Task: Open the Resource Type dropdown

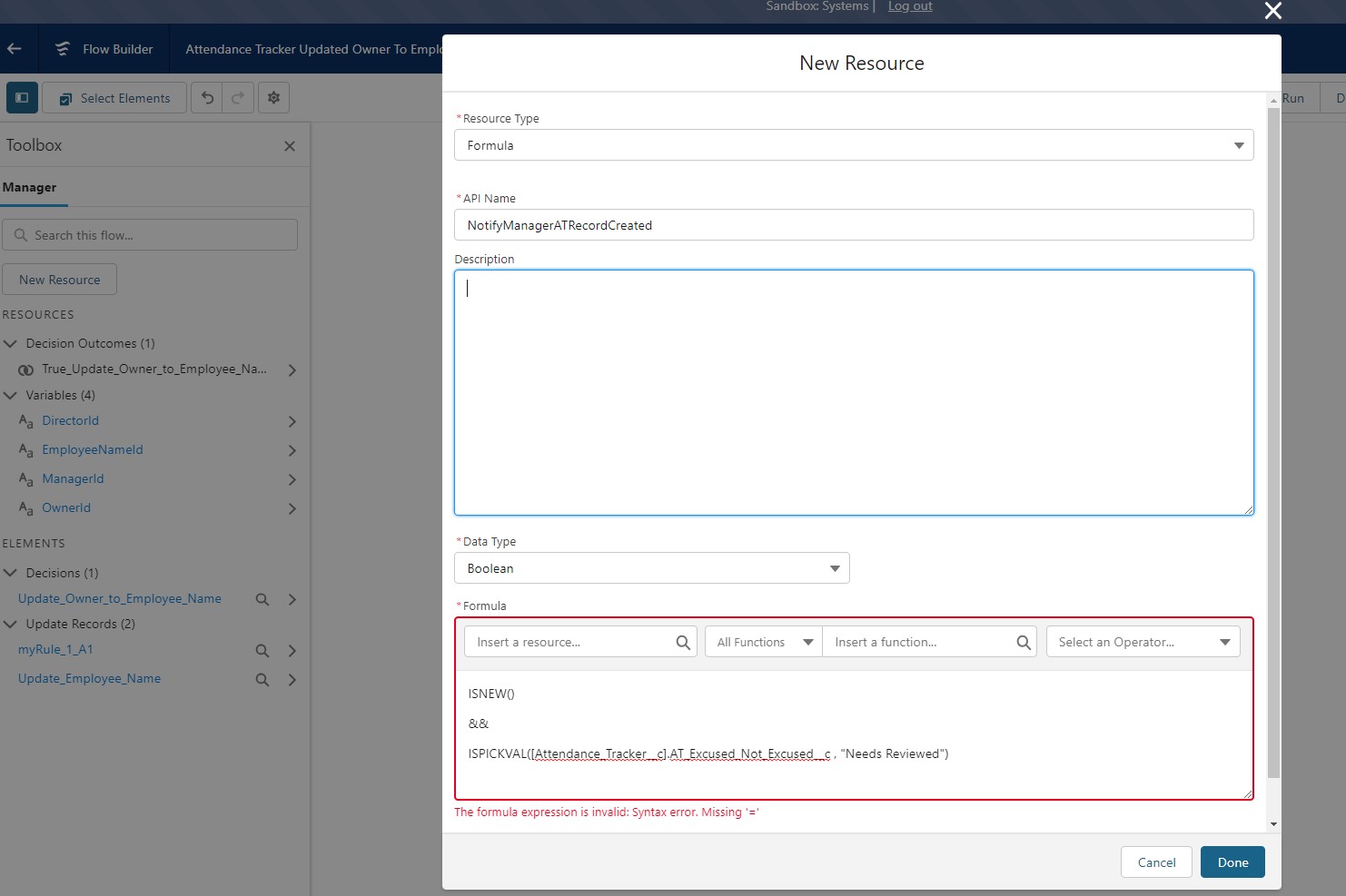Action: point(853,145)
